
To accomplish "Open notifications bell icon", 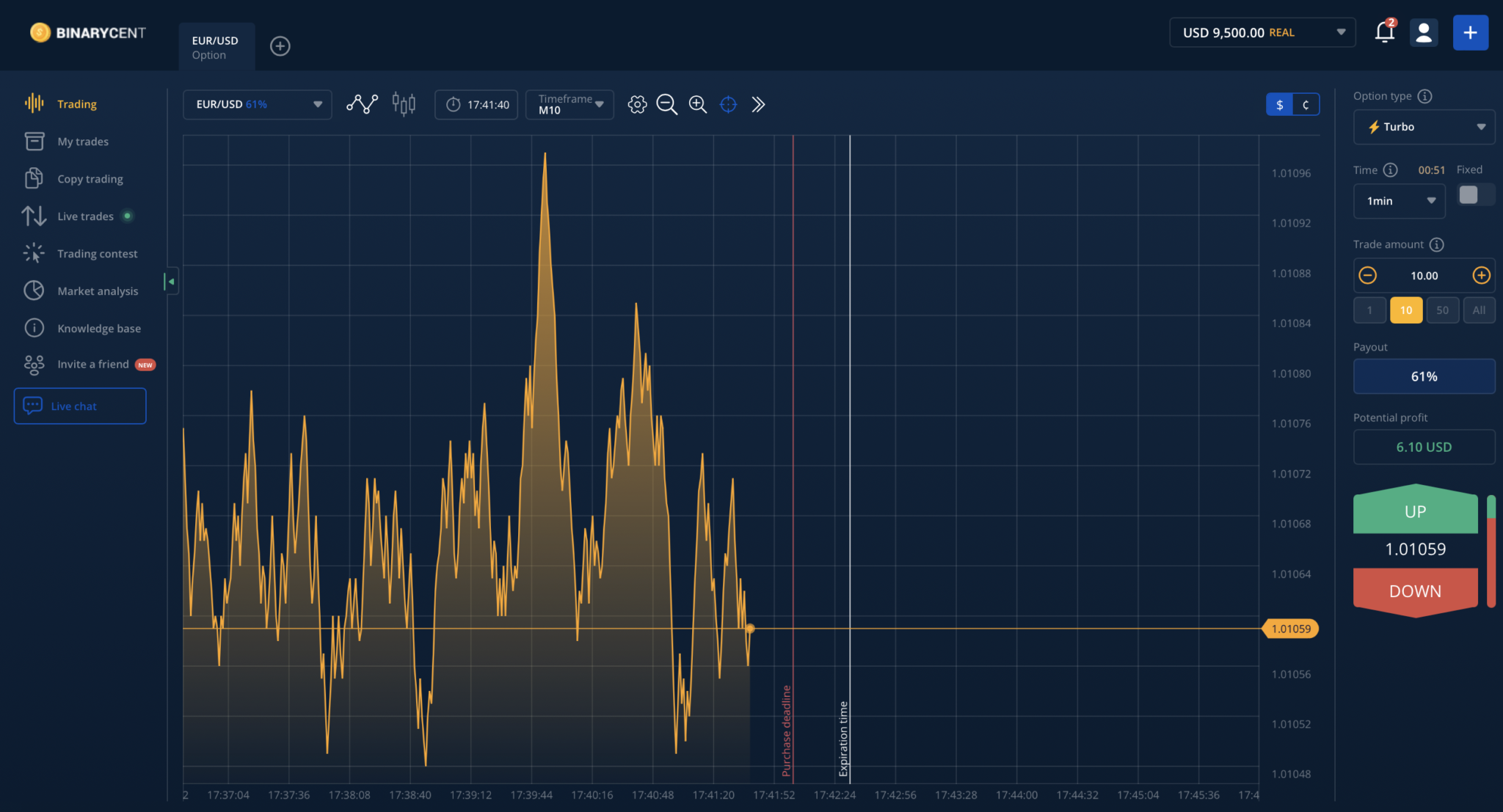I will coord(1384,32).
